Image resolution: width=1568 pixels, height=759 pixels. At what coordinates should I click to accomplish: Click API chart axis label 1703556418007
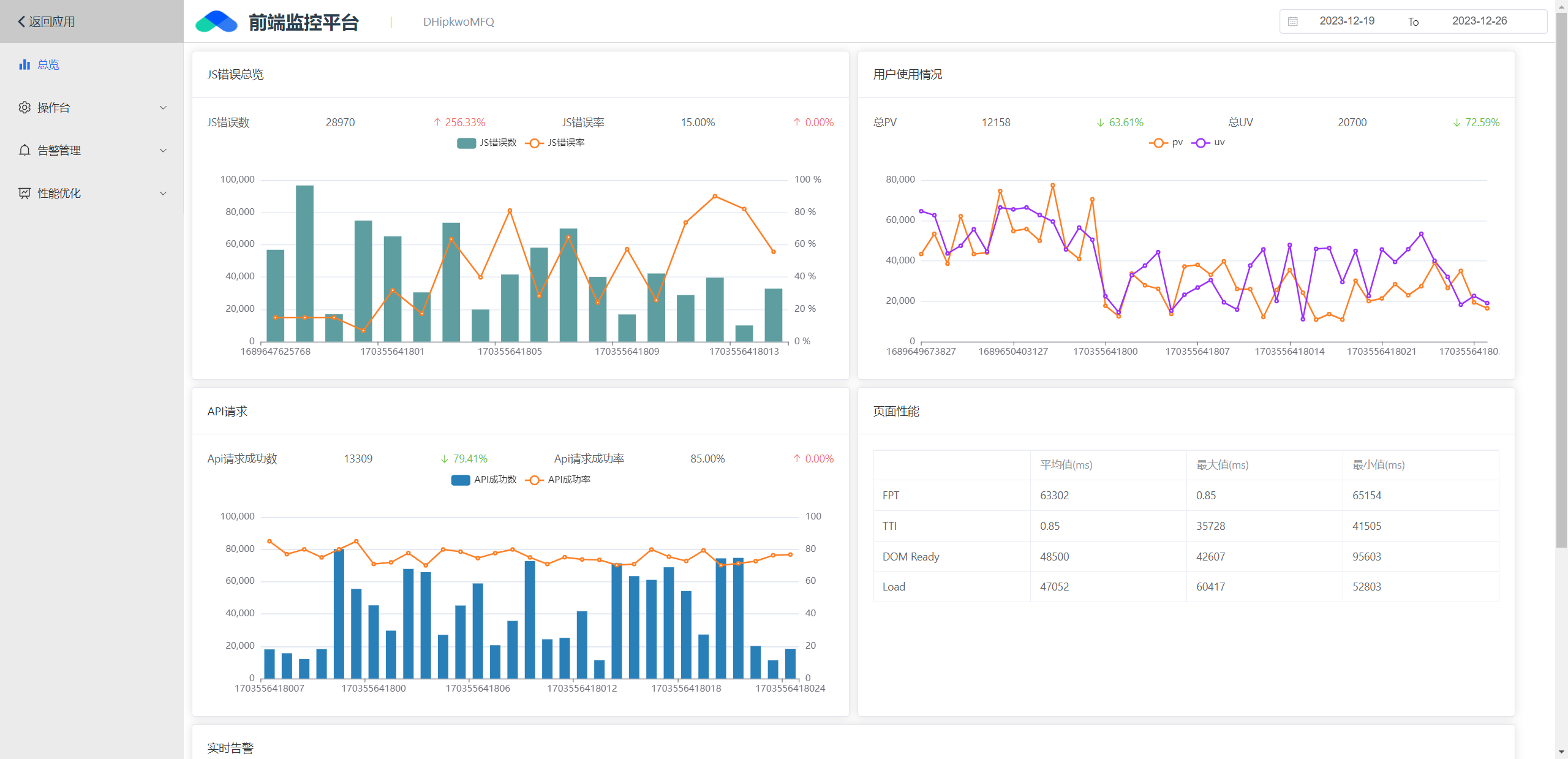pos(269,689)
